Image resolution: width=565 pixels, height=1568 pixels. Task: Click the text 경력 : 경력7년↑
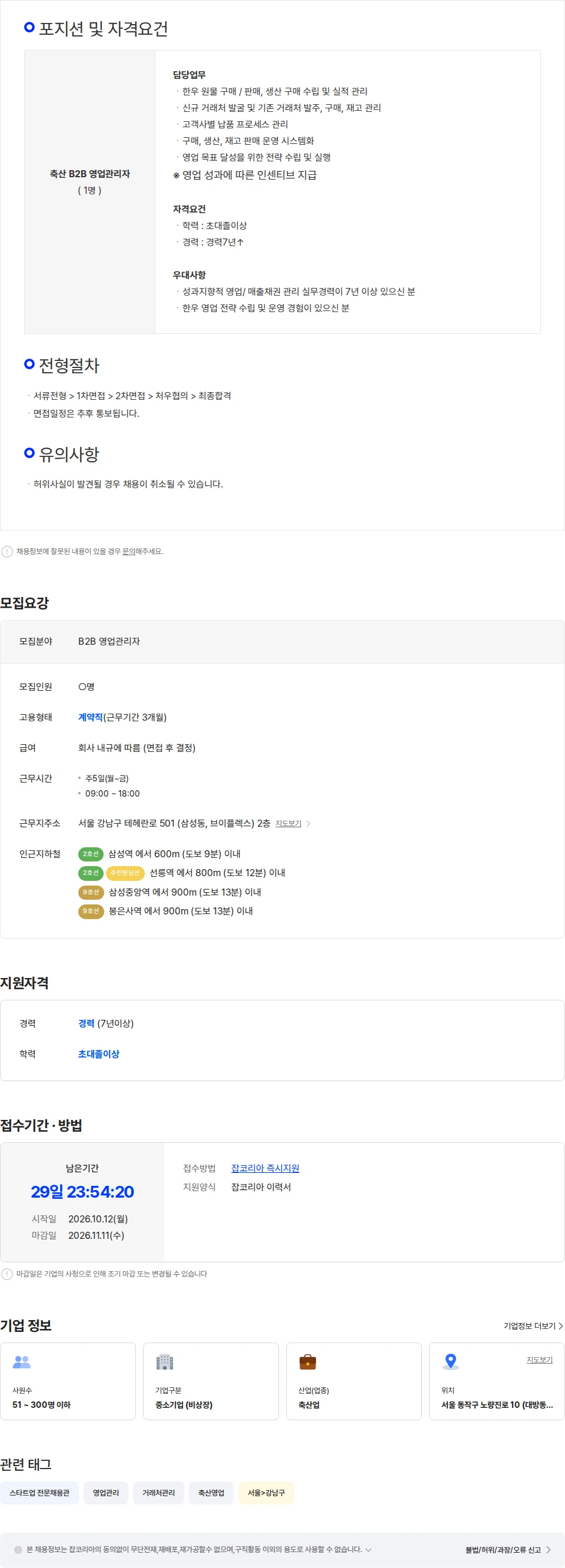(213, 241)
